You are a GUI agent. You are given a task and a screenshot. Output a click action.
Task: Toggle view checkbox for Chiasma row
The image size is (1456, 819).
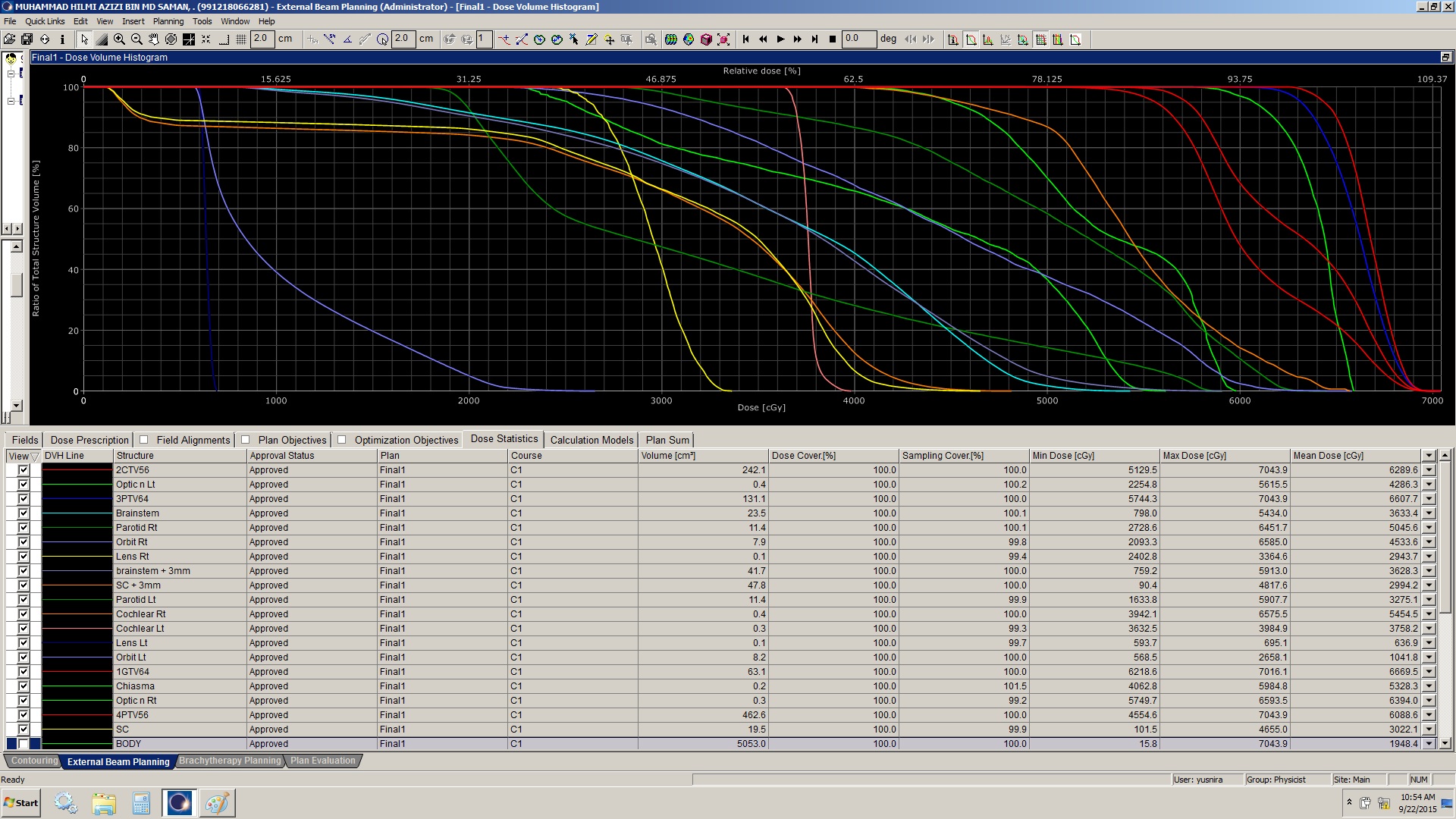coord(24,686)
